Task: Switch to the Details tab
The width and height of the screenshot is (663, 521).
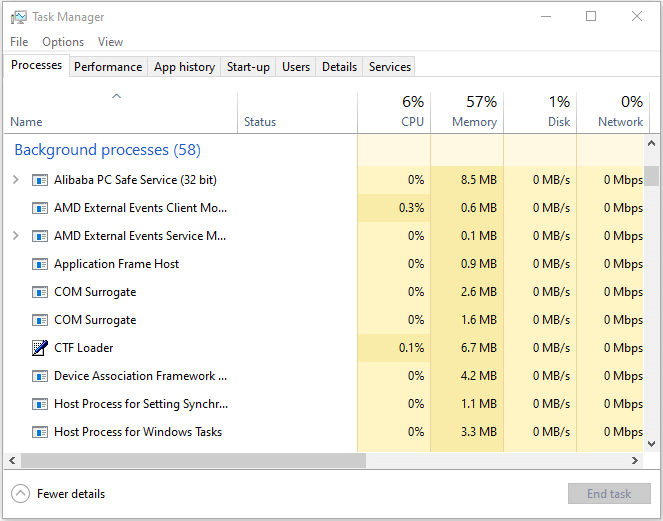Action: coord(339,67)
